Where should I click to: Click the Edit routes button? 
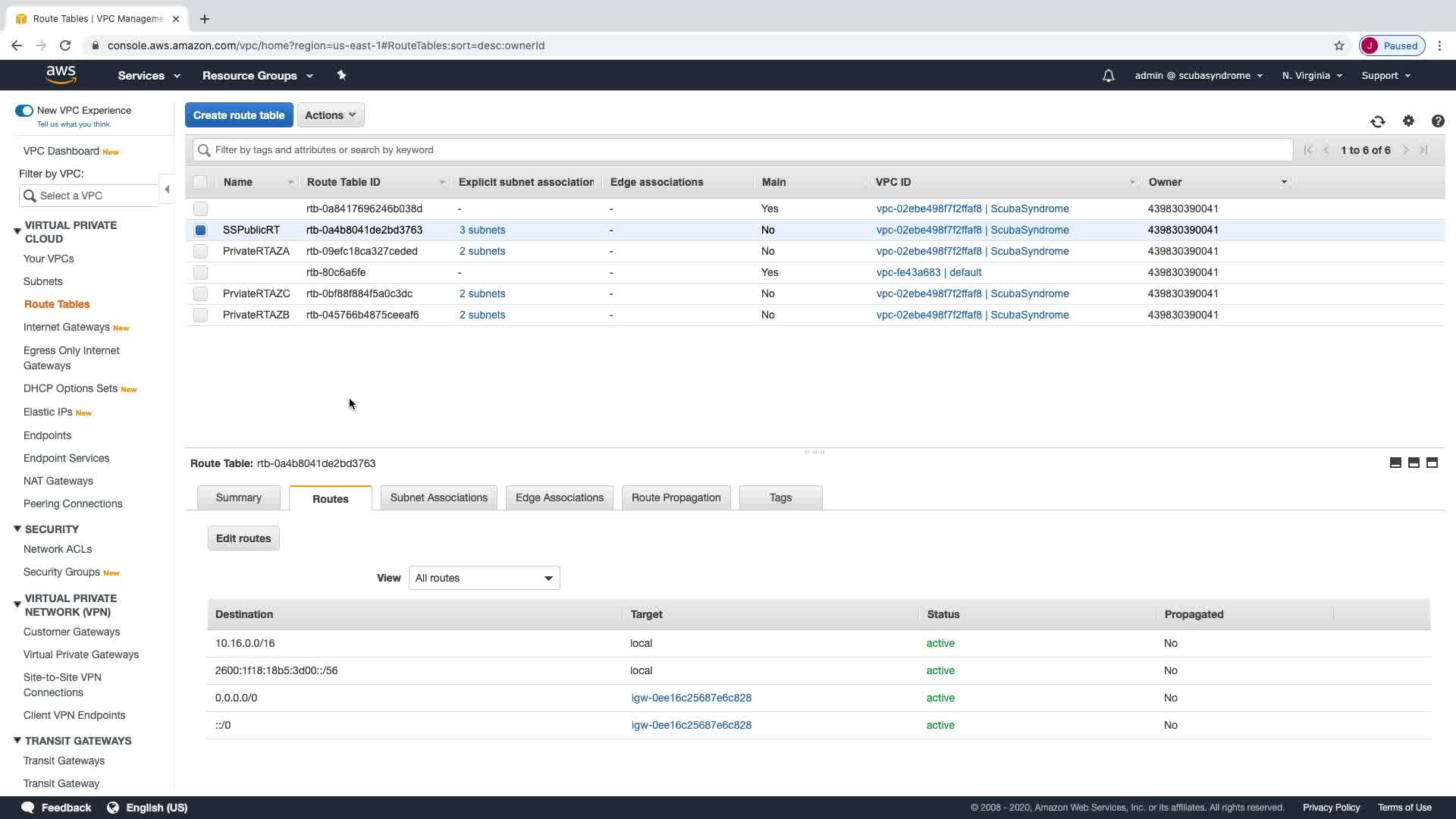click(243, 538)
